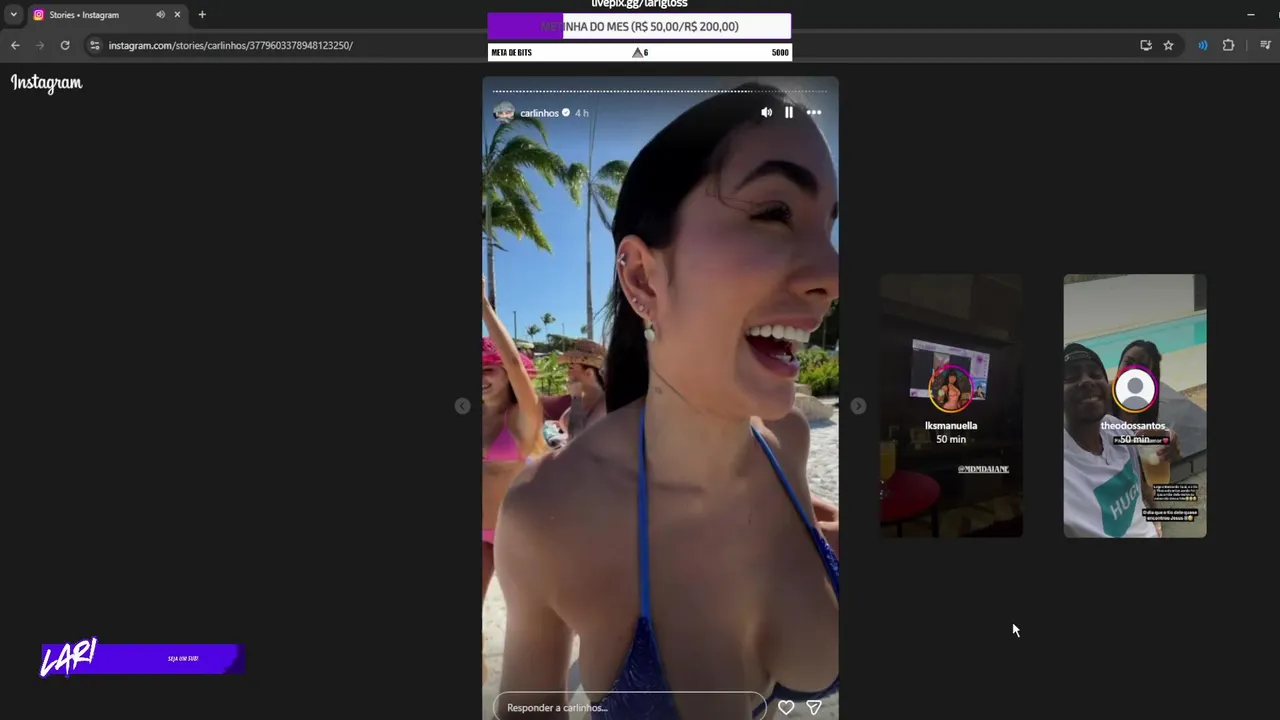Click the verified badge beside carlinhos

pos(566,113)
